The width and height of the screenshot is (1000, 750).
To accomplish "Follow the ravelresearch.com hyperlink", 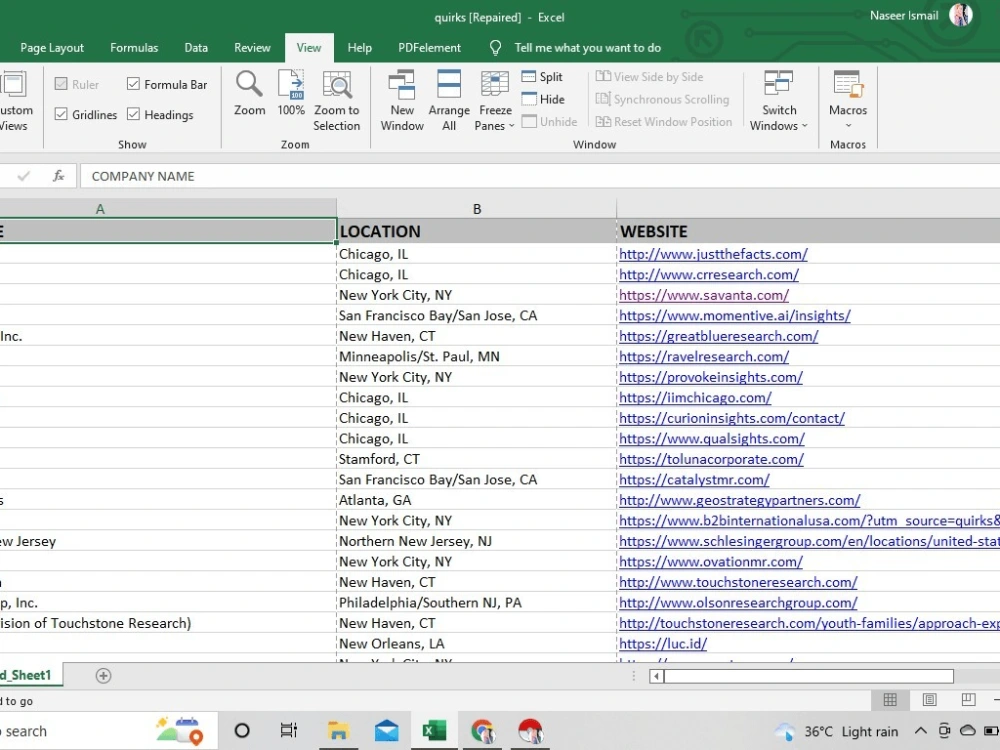I will (703, 357).
